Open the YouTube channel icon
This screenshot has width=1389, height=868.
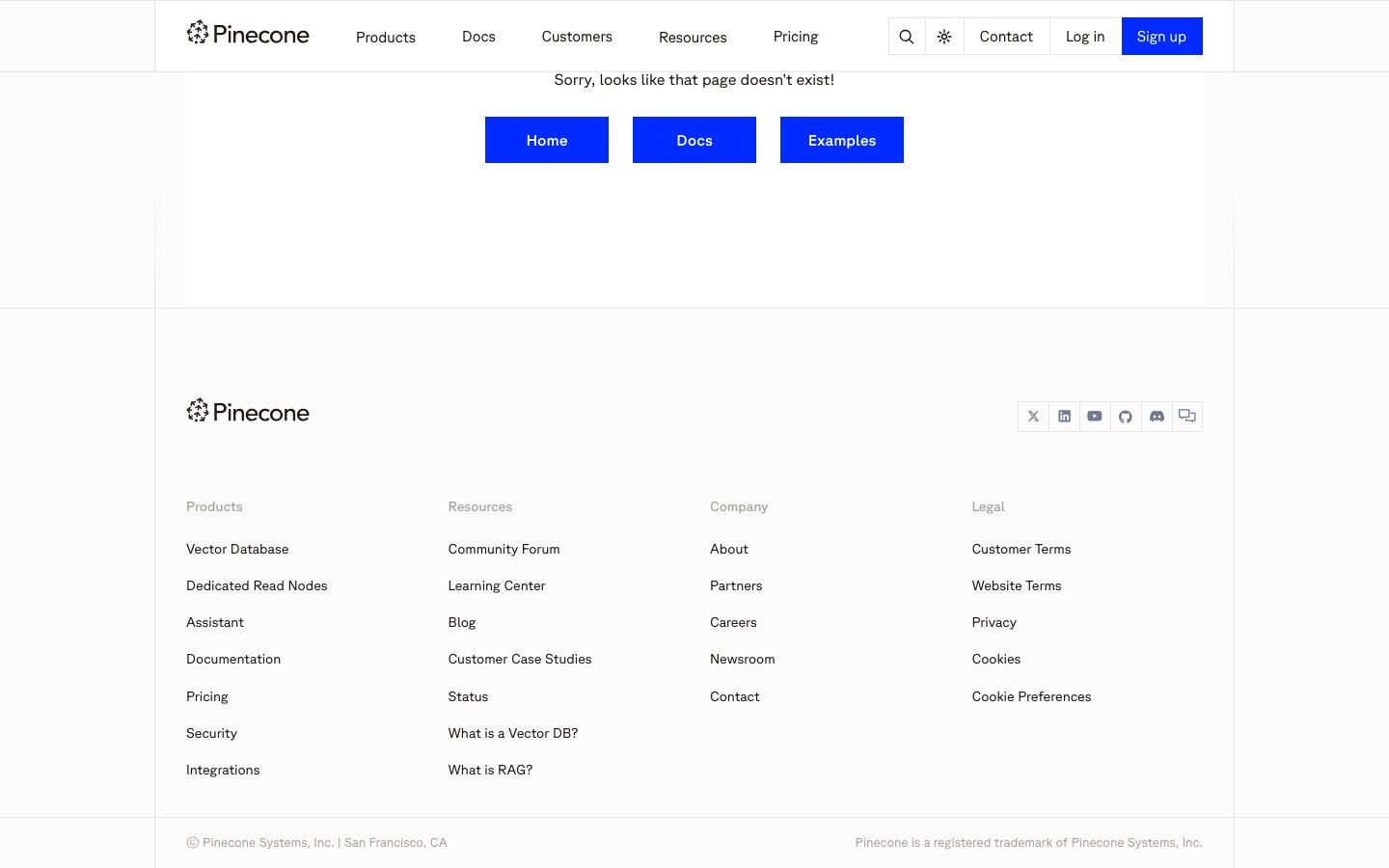(x=1095, y=417)
